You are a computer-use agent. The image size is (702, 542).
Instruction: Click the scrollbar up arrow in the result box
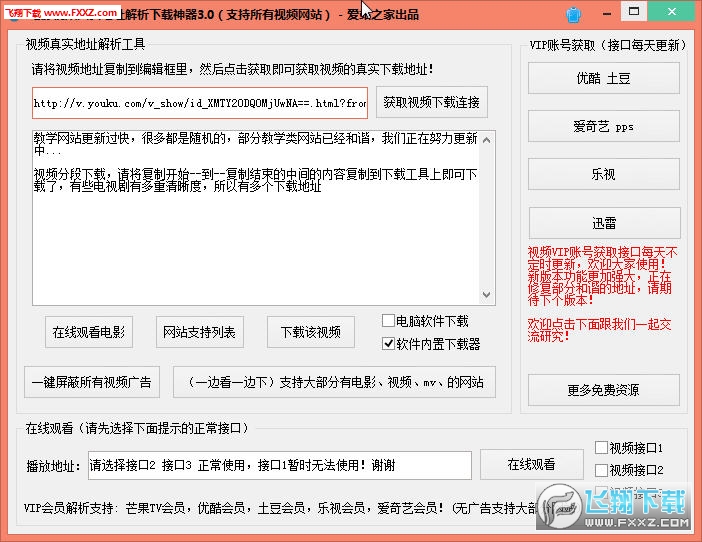coord(487,136)
